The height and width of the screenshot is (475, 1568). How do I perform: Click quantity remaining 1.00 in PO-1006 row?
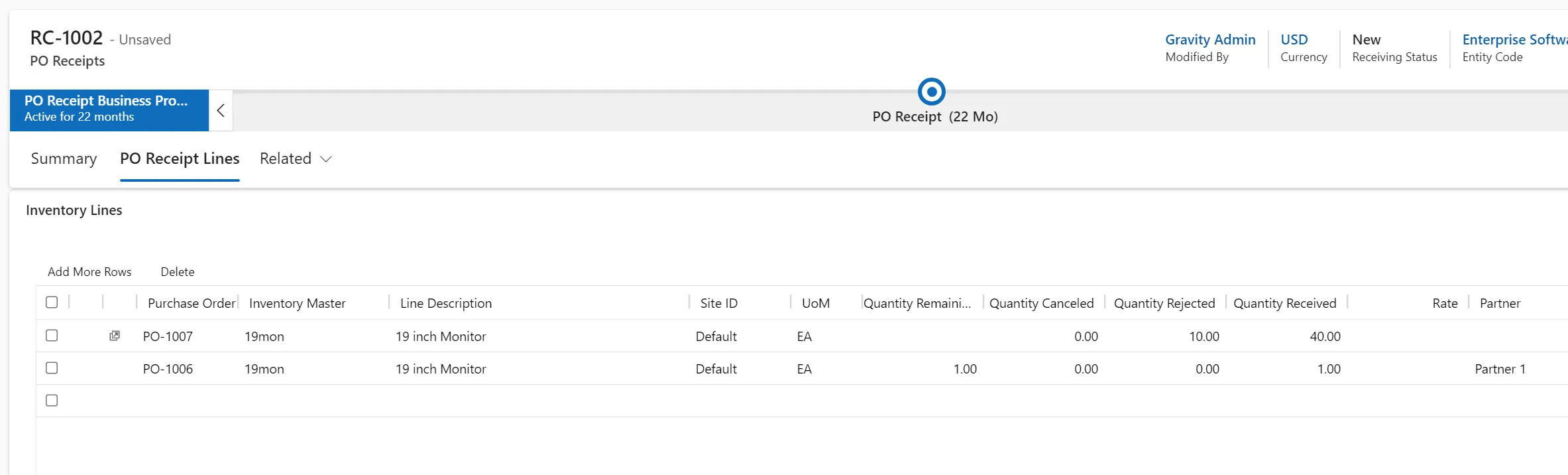(965, 369)
